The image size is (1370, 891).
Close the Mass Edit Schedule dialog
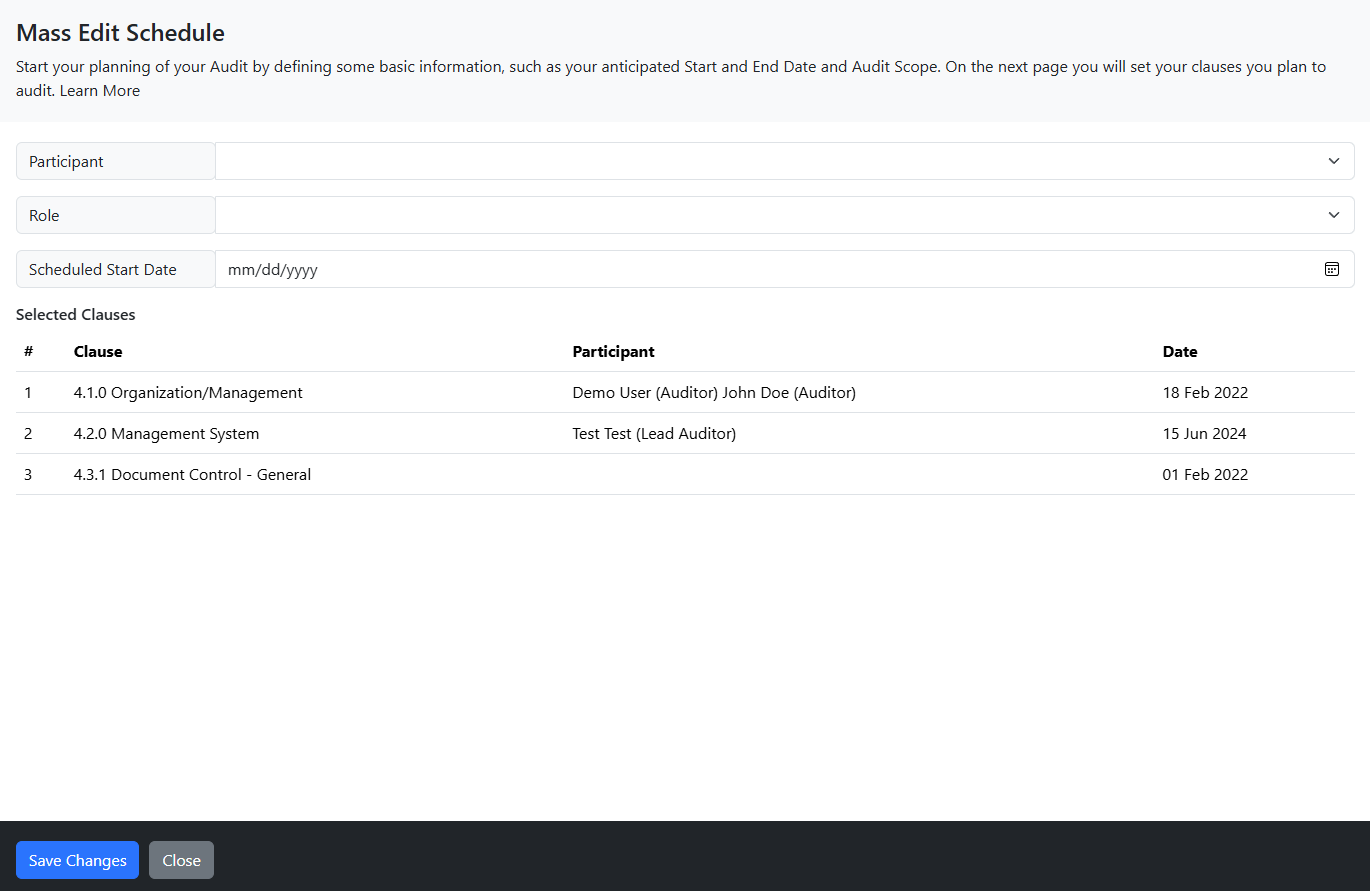pyautogui.click(x=181, y=860)
